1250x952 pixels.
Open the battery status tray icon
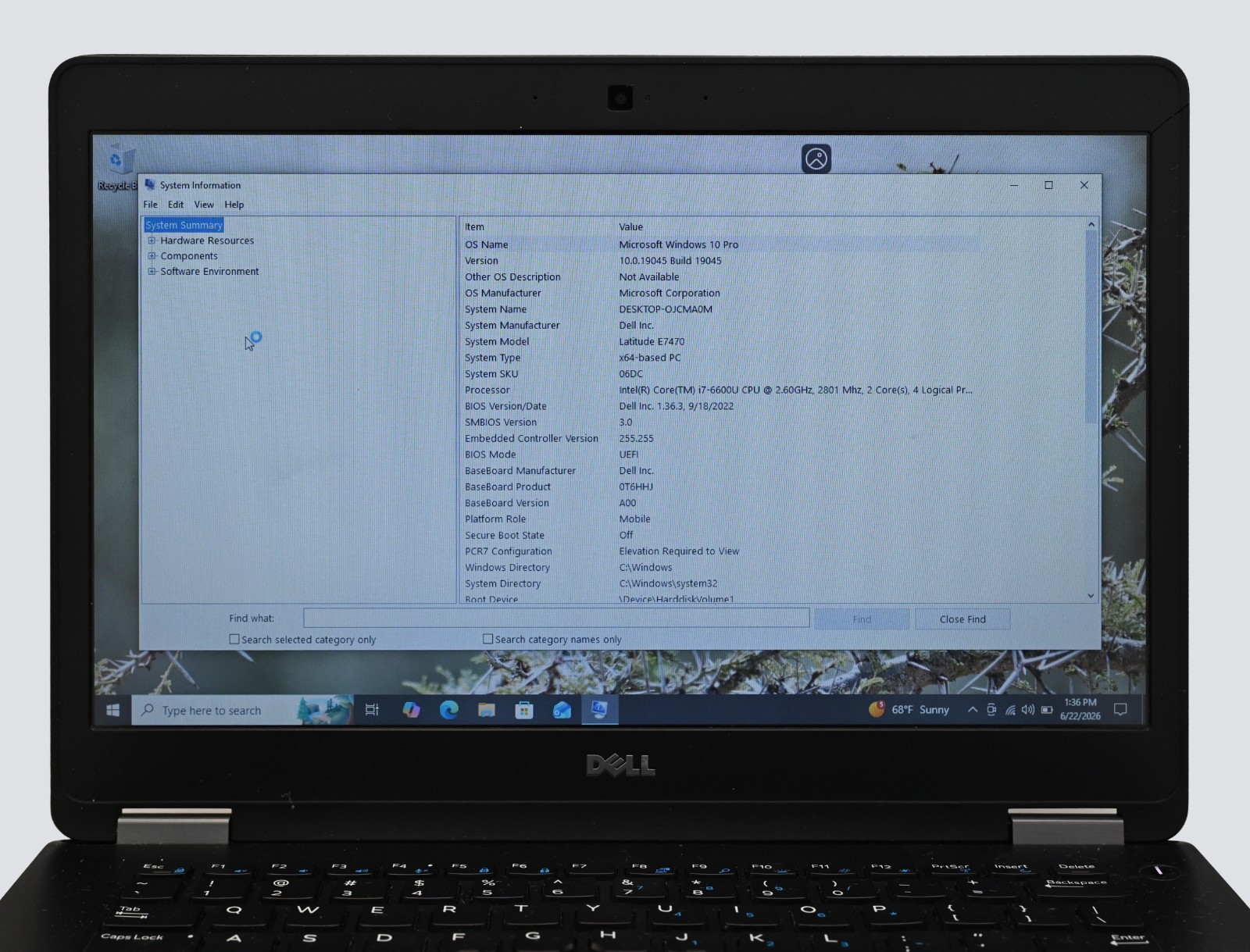click(1047, 710)
